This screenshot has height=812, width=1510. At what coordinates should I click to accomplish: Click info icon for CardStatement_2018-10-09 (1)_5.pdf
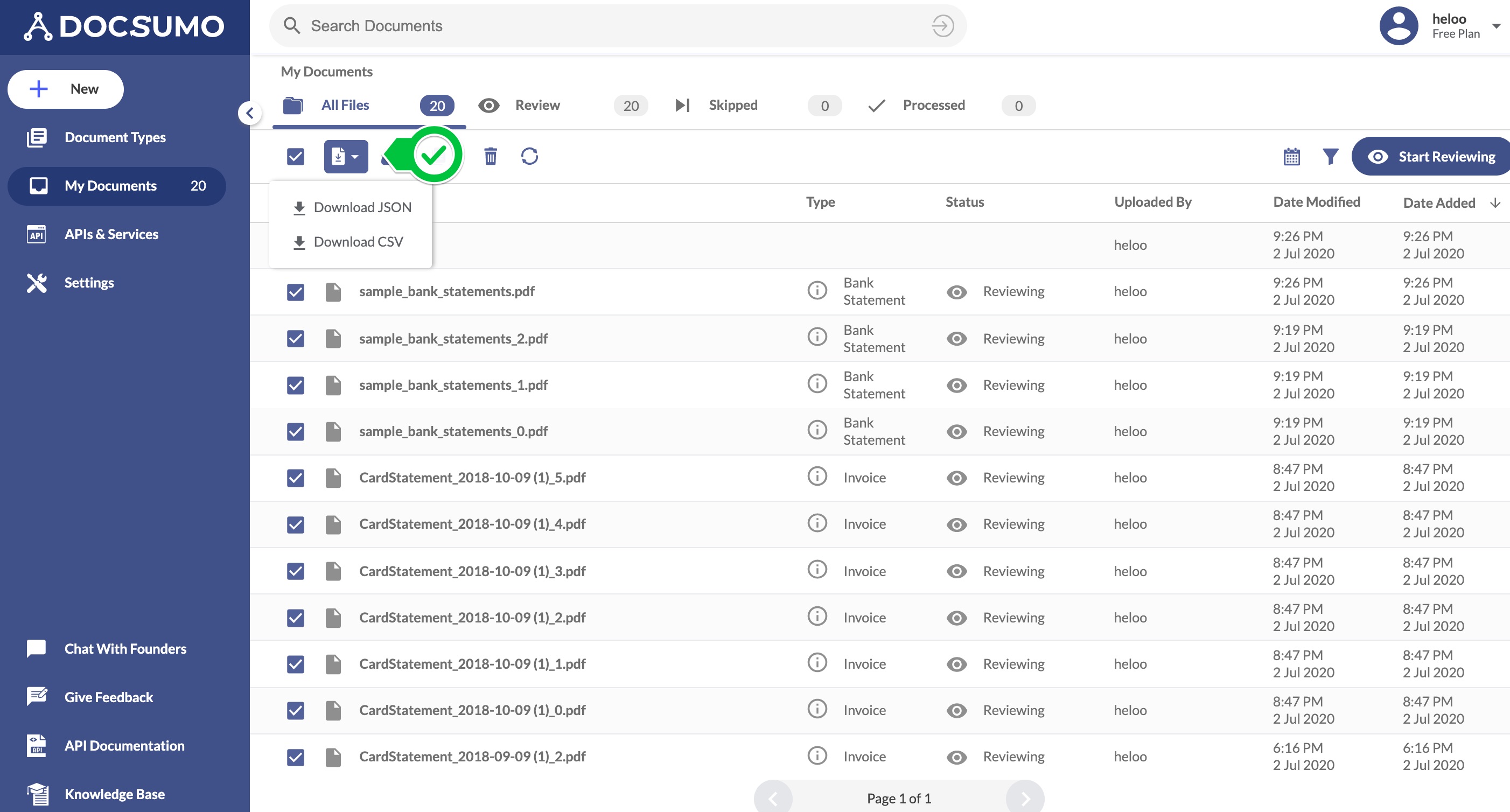pos(817,476)
